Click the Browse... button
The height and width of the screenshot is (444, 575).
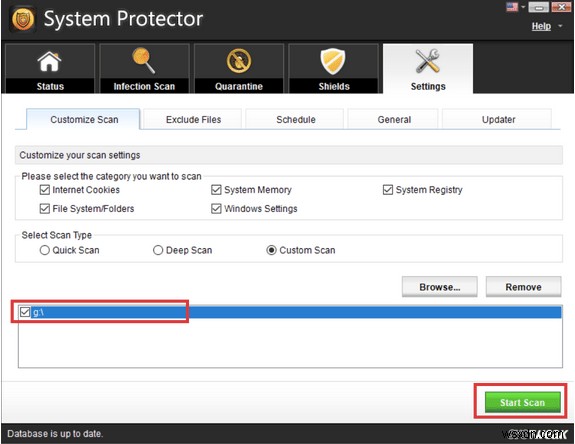(439, 287)
